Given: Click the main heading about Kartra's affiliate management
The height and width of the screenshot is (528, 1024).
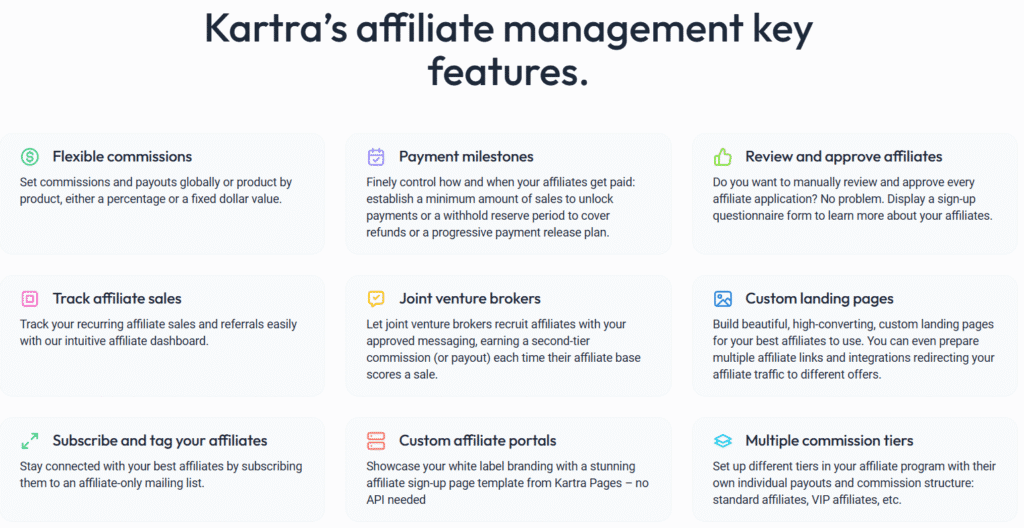Looking at the screenshot, I should (509, 48).
